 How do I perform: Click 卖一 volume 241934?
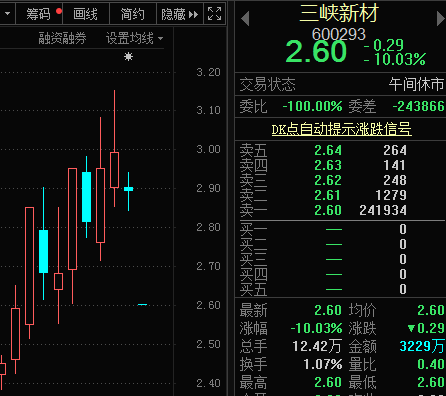[x=383, y=210]
